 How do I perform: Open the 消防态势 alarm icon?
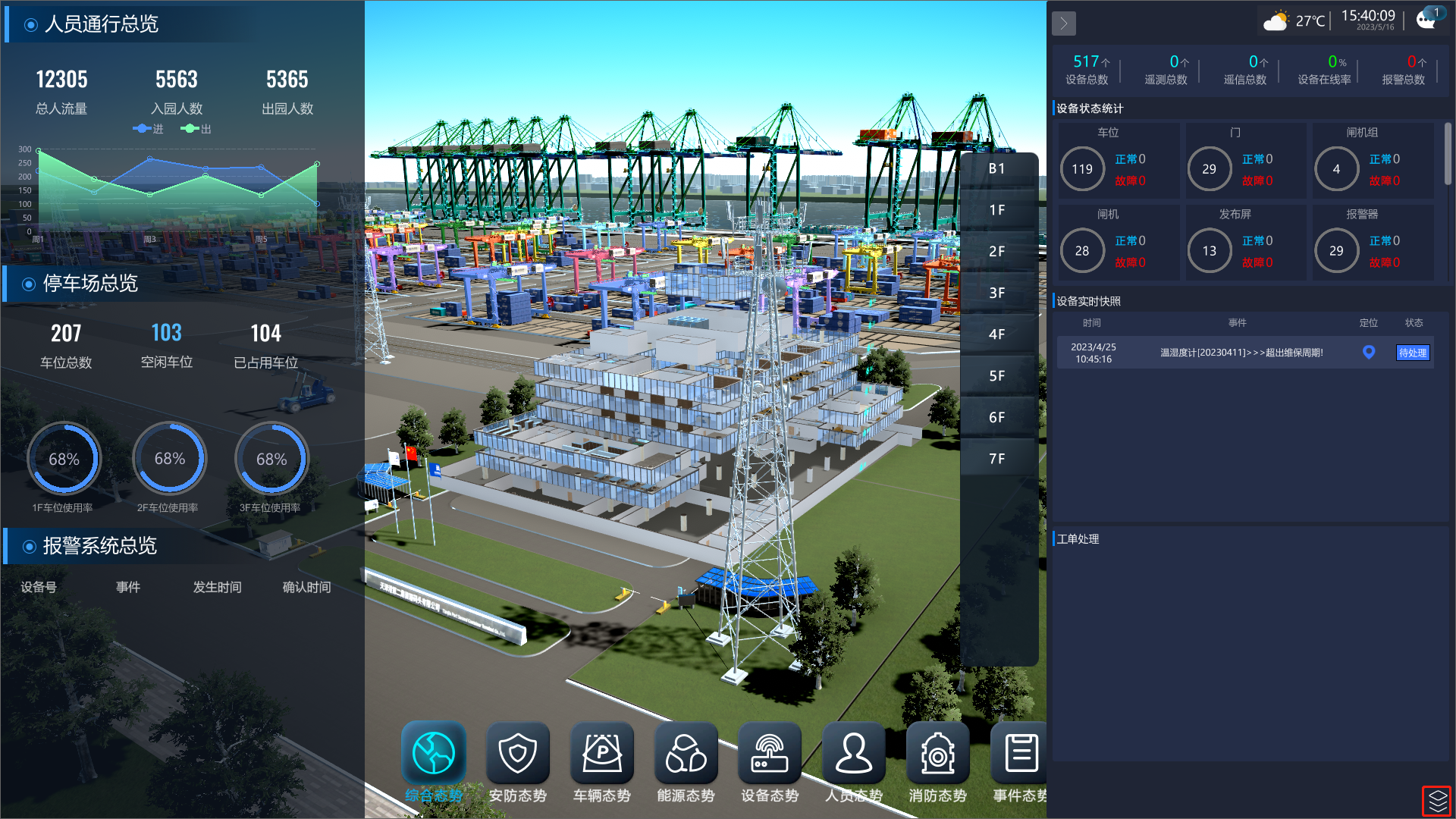(938, 753)
